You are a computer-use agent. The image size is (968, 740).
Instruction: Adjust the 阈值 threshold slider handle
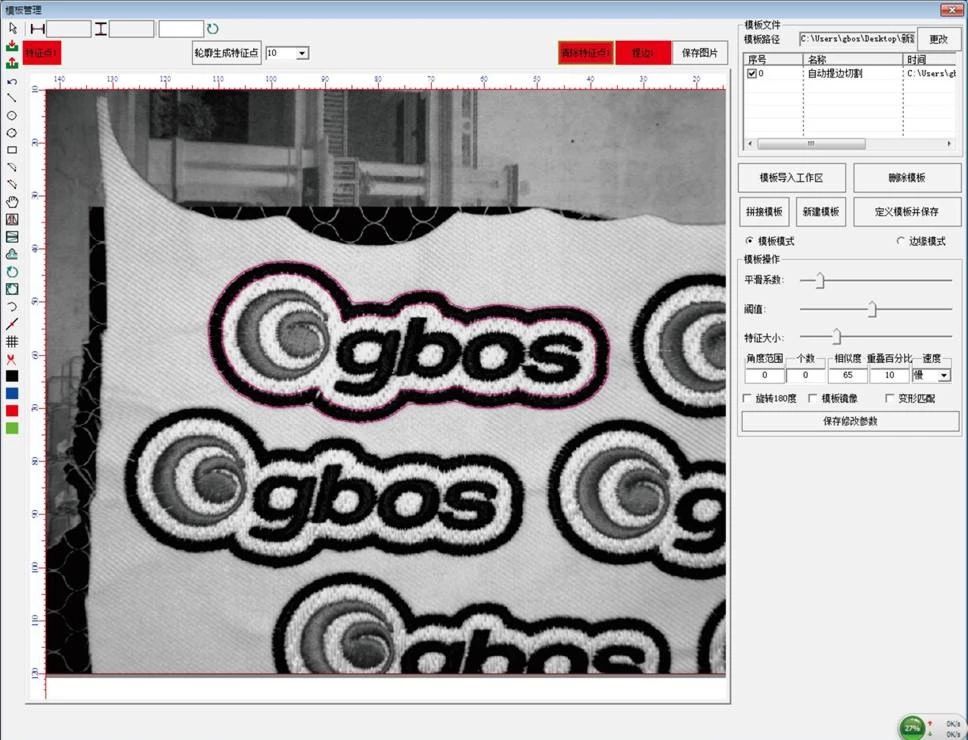[872, 309]
